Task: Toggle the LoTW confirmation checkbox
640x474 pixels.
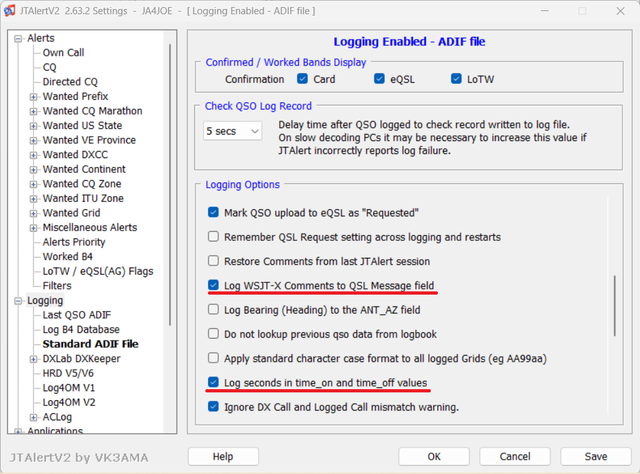Action: (456, 78)
